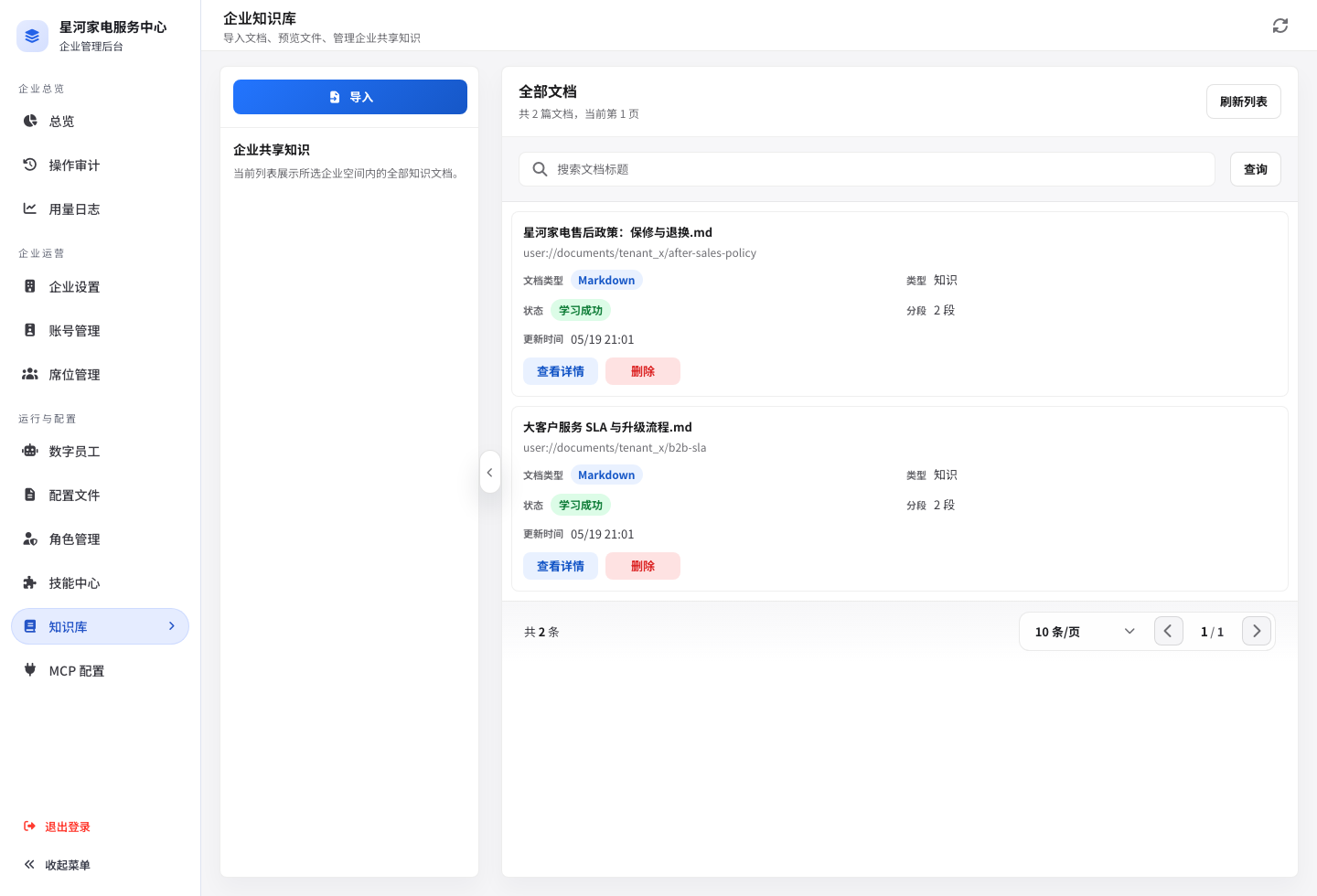
Task: Click the 企业共享知识 heading
Action: 272,150
